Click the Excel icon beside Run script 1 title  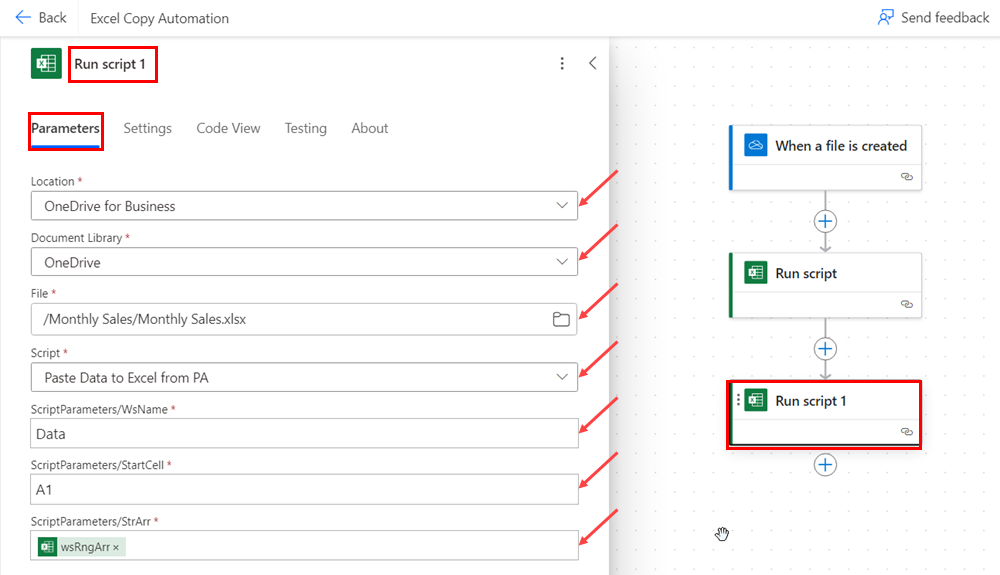coord(46,63)
